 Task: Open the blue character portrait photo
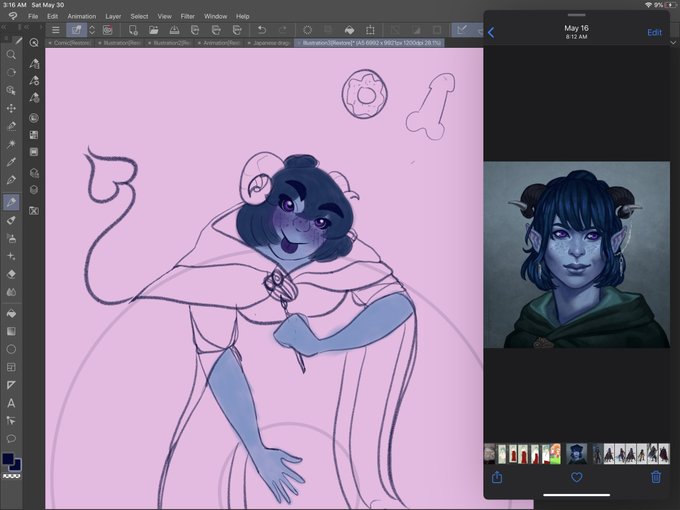(576, 255)
